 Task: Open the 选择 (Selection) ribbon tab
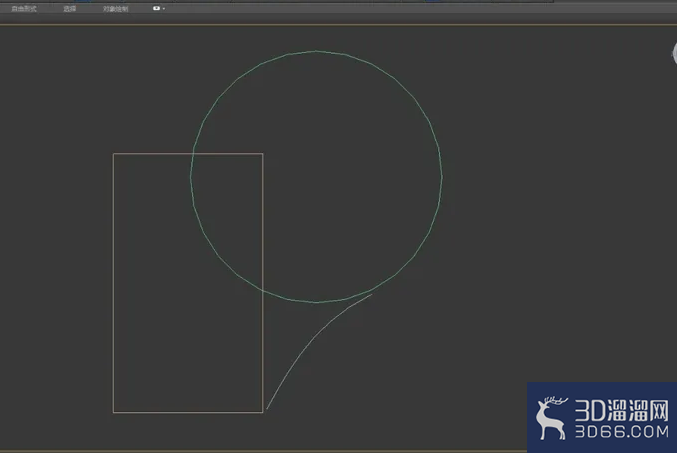coord(70,9)
